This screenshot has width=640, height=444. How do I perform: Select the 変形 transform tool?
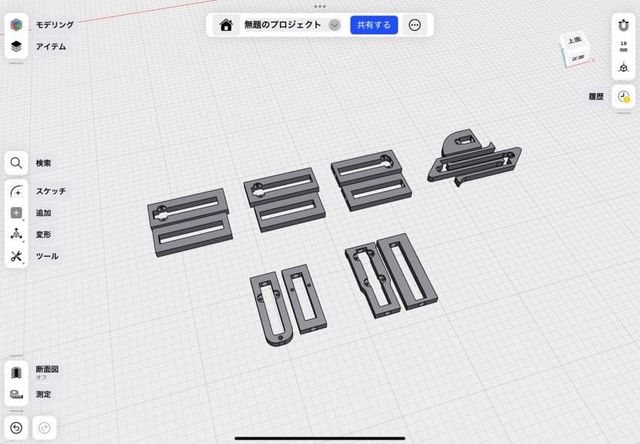[x=17, y=234]
